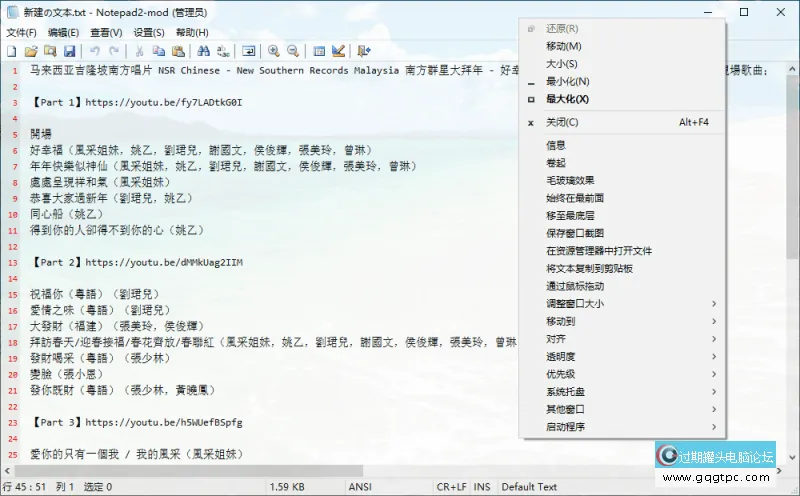
Task: Click line number 11 in the margin
Action: pos(13,231)
